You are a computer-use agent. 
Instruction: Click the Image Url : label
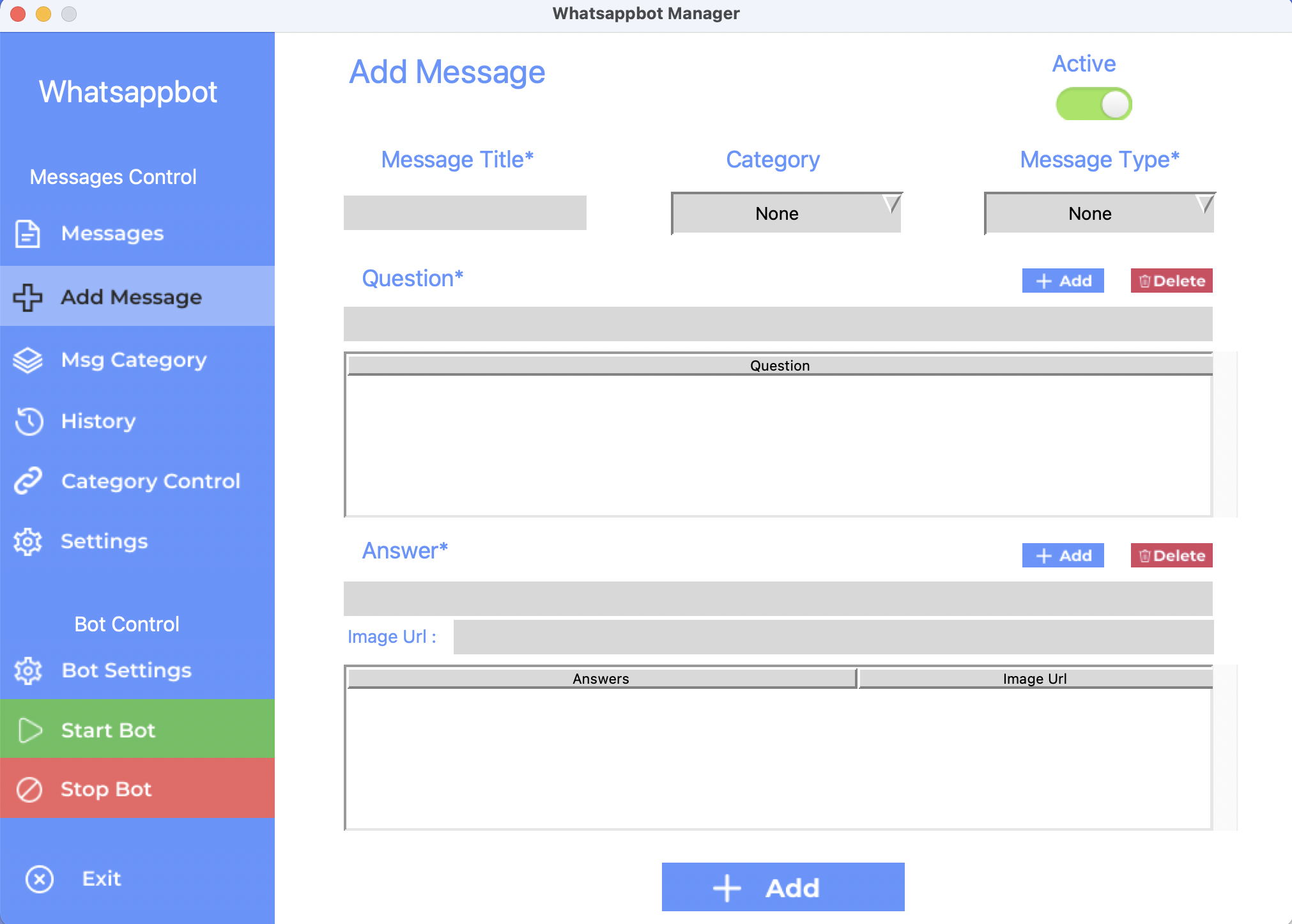pos(392,637)
